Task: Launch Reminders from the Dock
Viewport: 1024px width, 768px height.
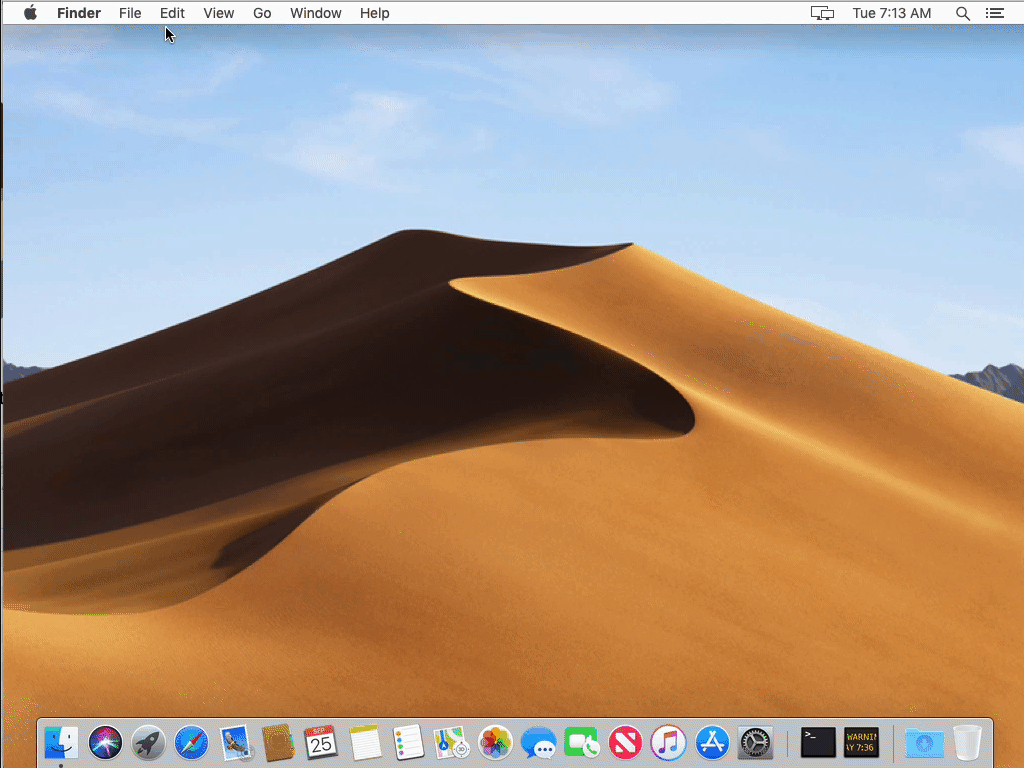Action: click(x=406, y=743)
